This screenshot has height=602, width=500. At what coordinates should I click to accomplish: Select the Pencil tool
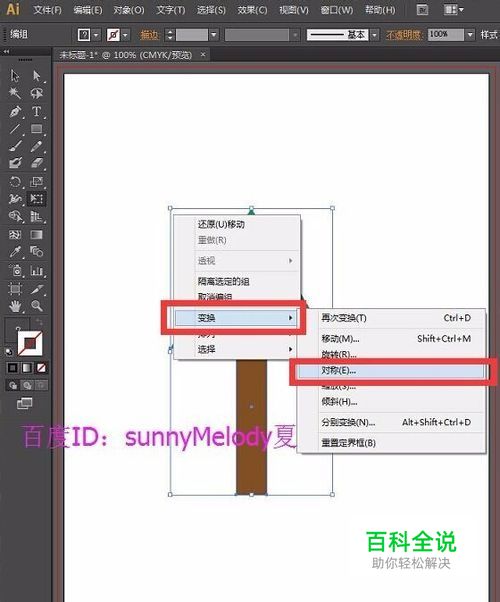[x=36, y=146]
